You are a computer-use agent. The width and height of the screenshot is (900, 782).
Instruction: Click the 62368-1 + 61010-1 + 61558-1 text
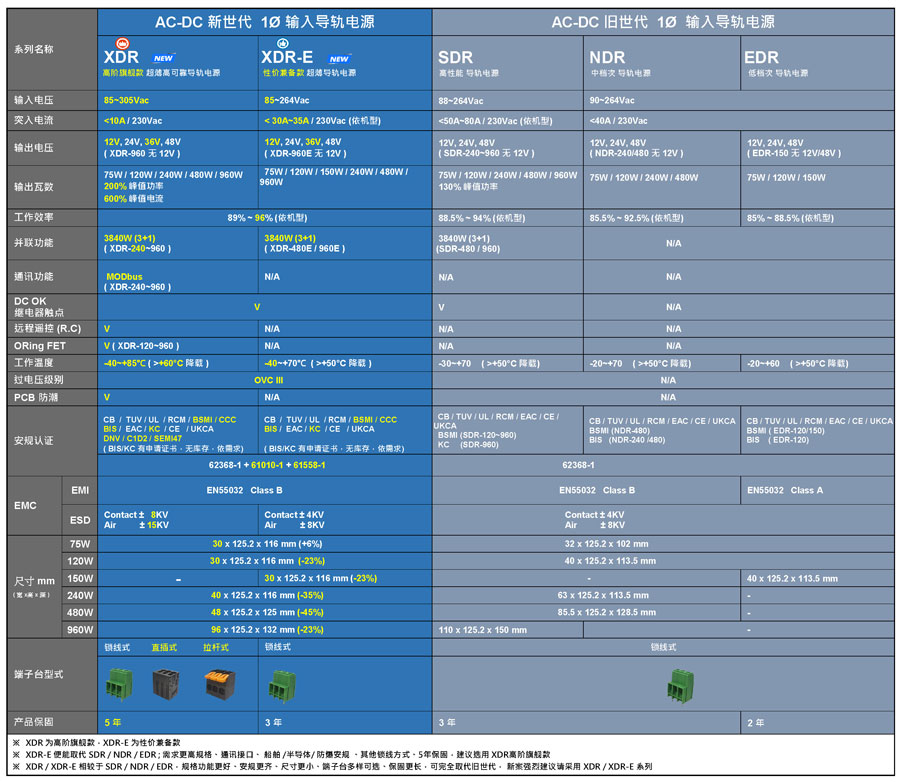pyautogui.click(x=263, y=465)
